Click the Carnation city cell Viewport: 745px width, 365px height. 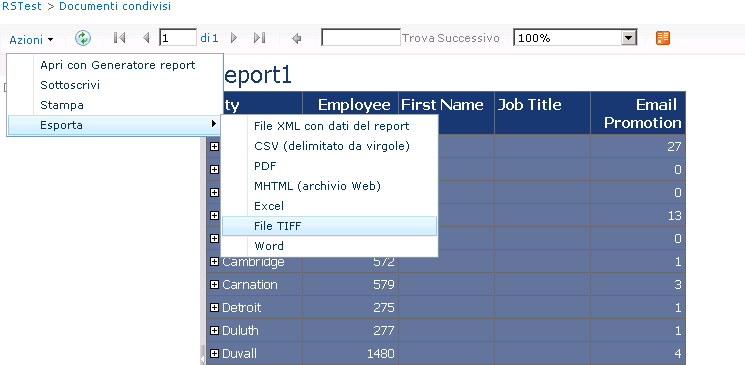click(250, 284)
